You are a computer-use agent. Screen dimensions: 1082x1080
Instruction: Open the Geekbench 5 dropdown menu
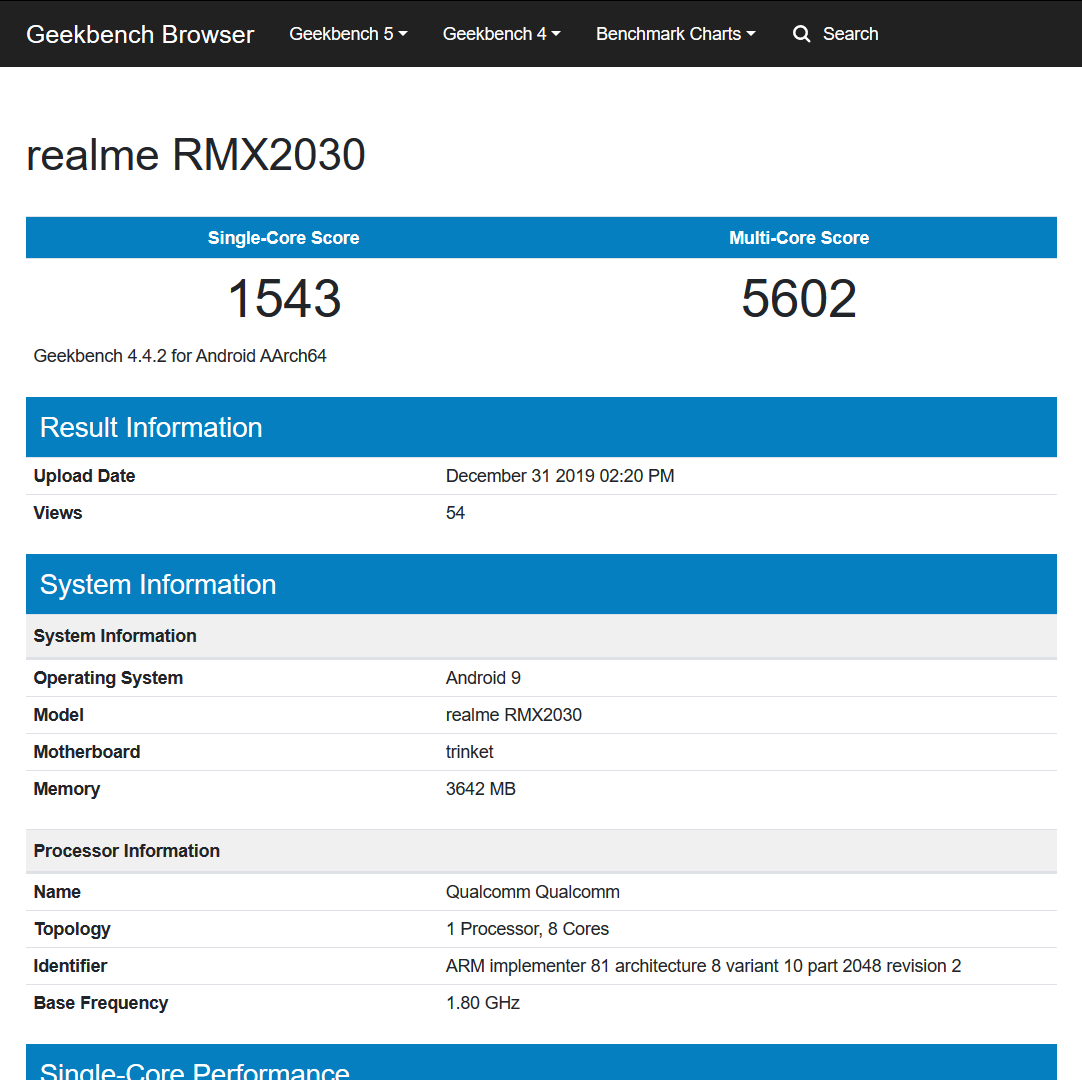click(x=348, y=34)
